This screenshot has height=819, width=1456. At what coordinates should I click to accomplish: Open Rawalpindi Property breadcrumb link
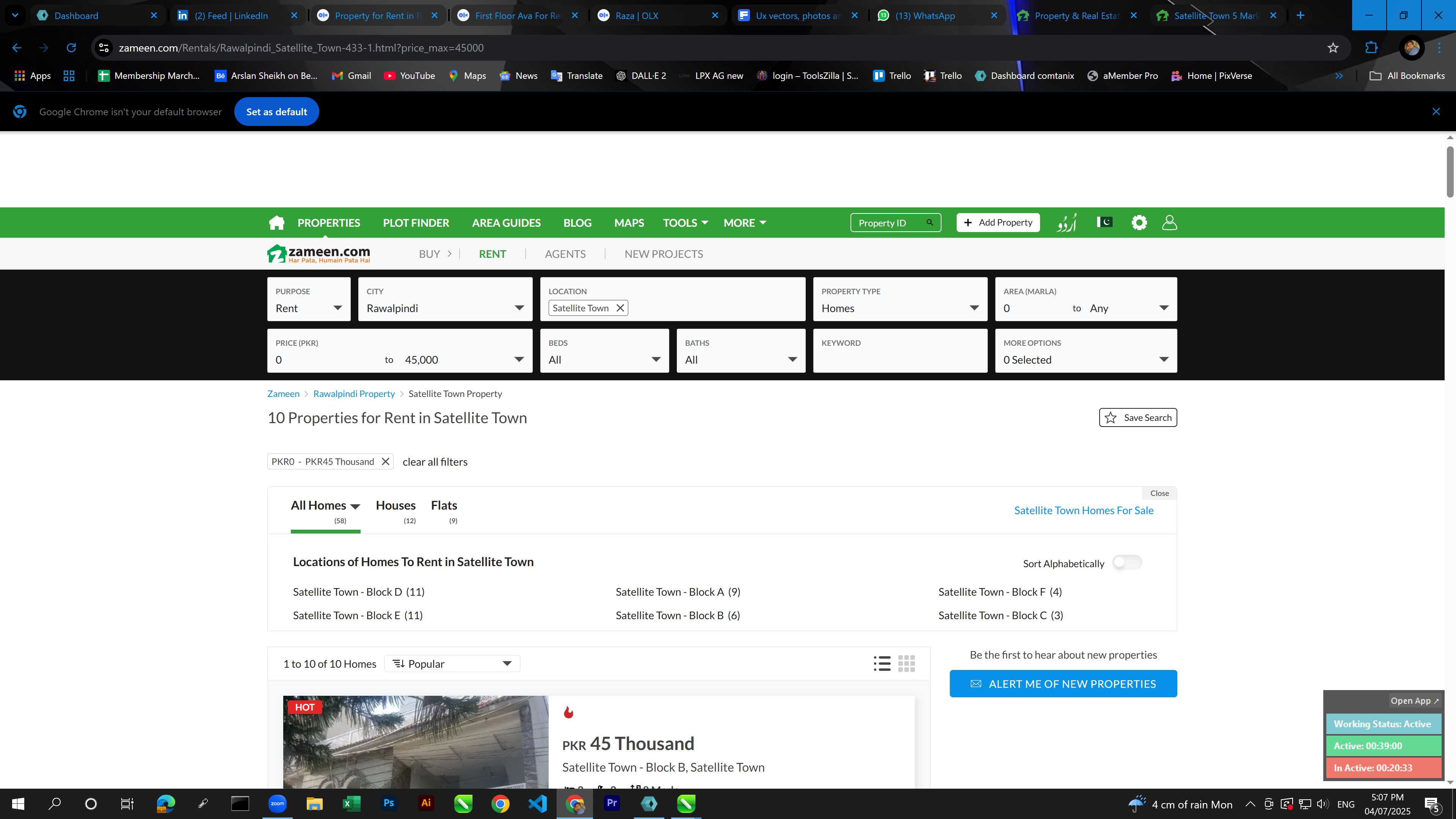354,394
